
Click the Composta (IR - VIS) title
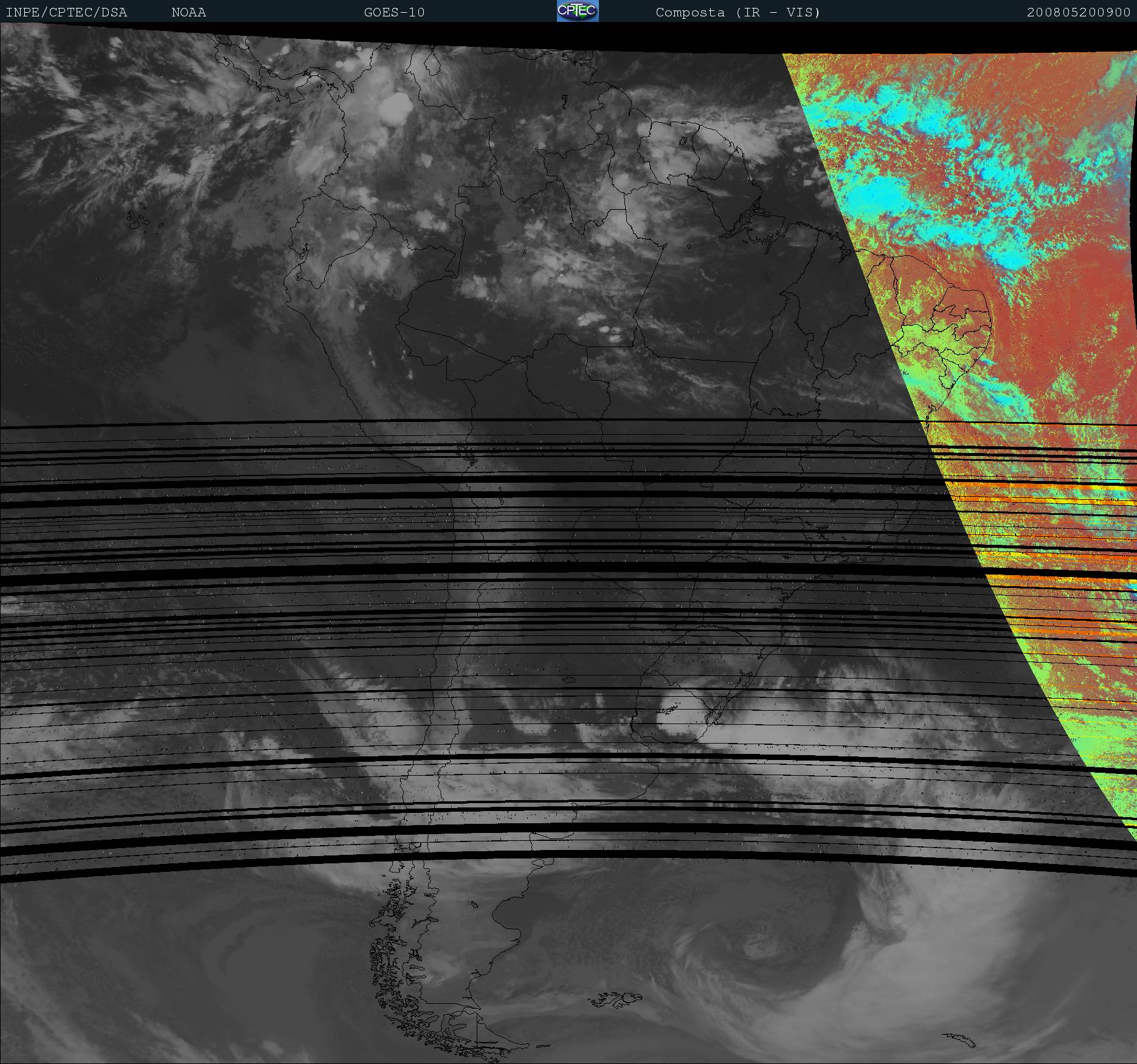point(738,12)
